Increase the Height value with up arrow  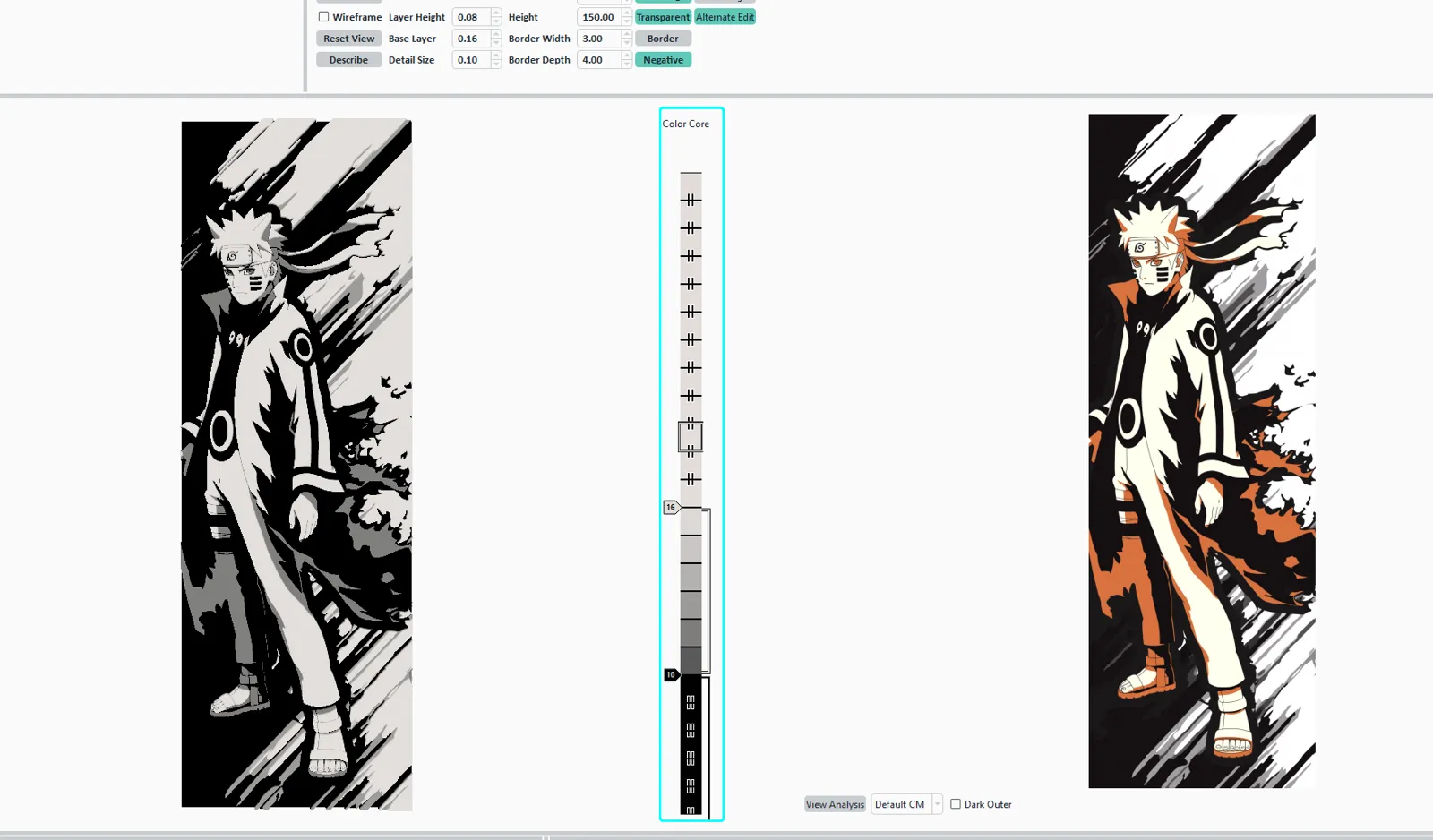coord(627,13)
